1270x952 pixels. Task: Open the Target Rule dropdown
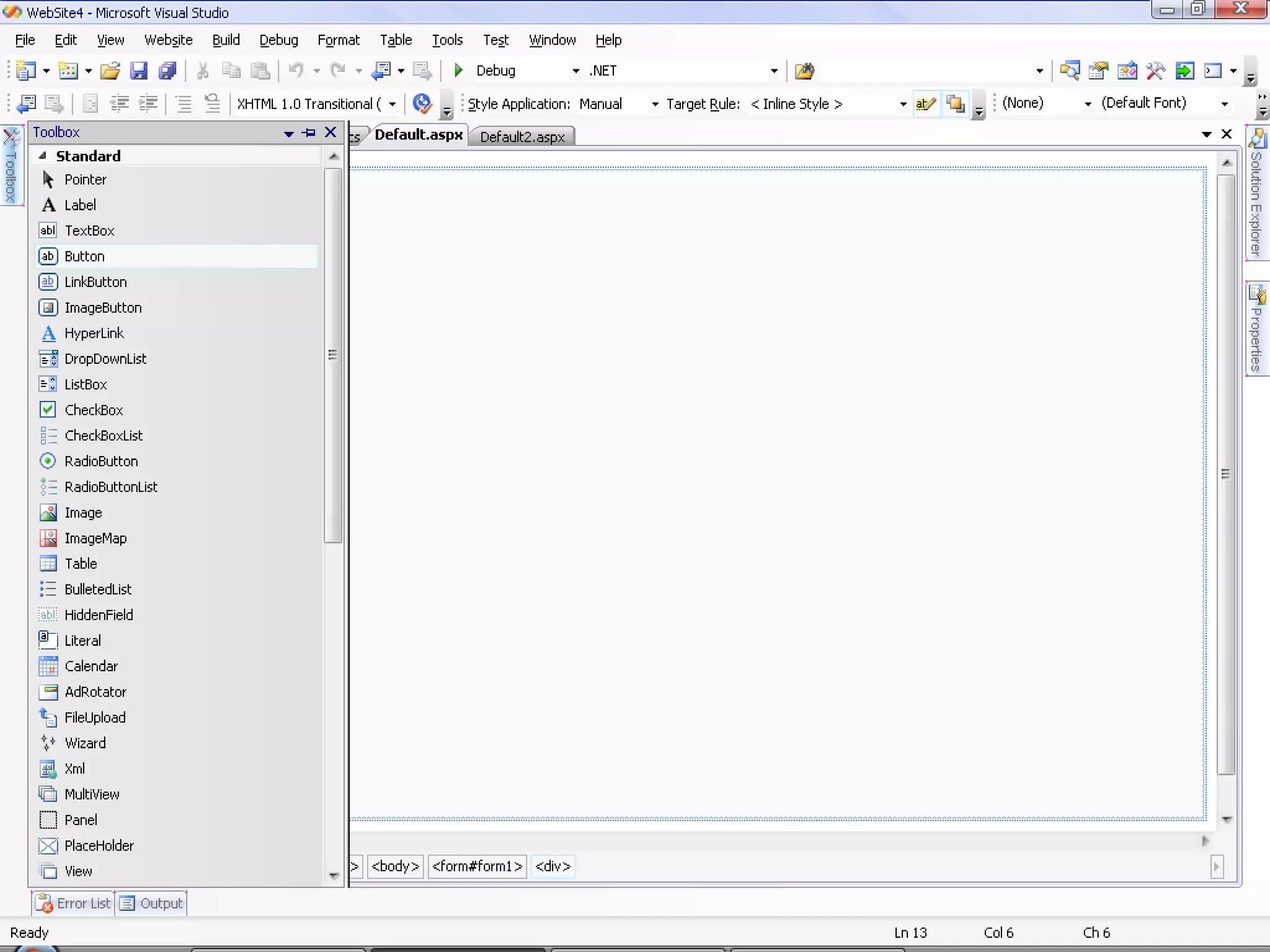point(903,104)
